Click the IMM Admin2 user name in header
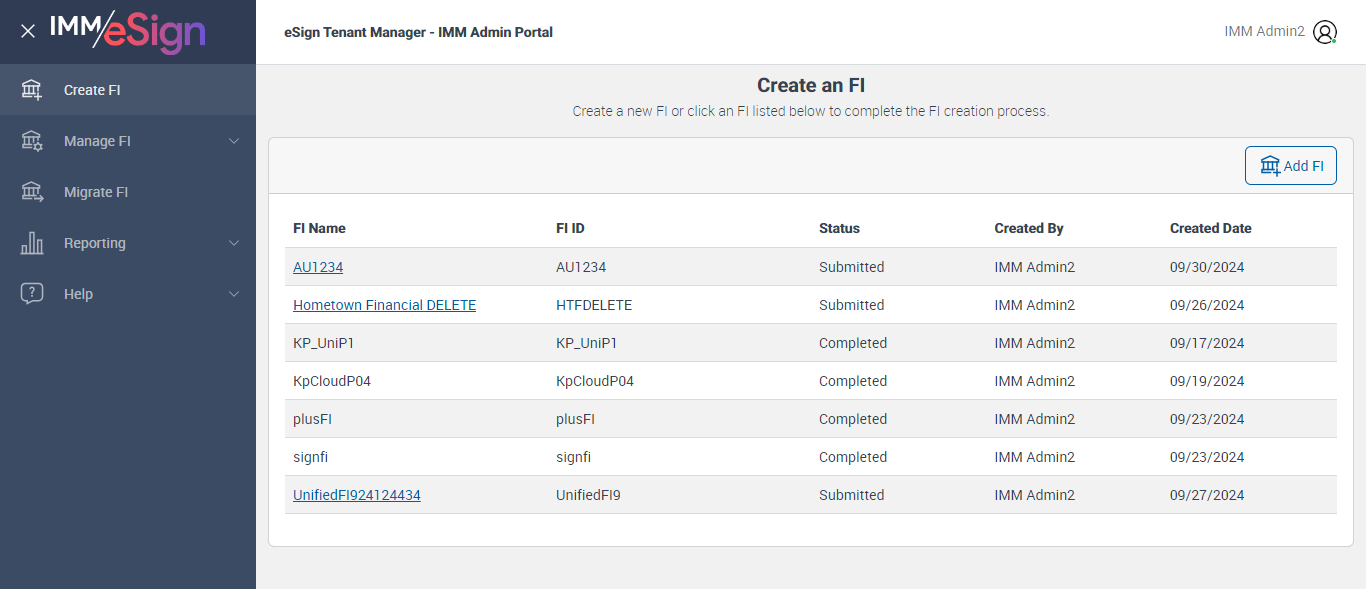 (x=1264, y=32)
